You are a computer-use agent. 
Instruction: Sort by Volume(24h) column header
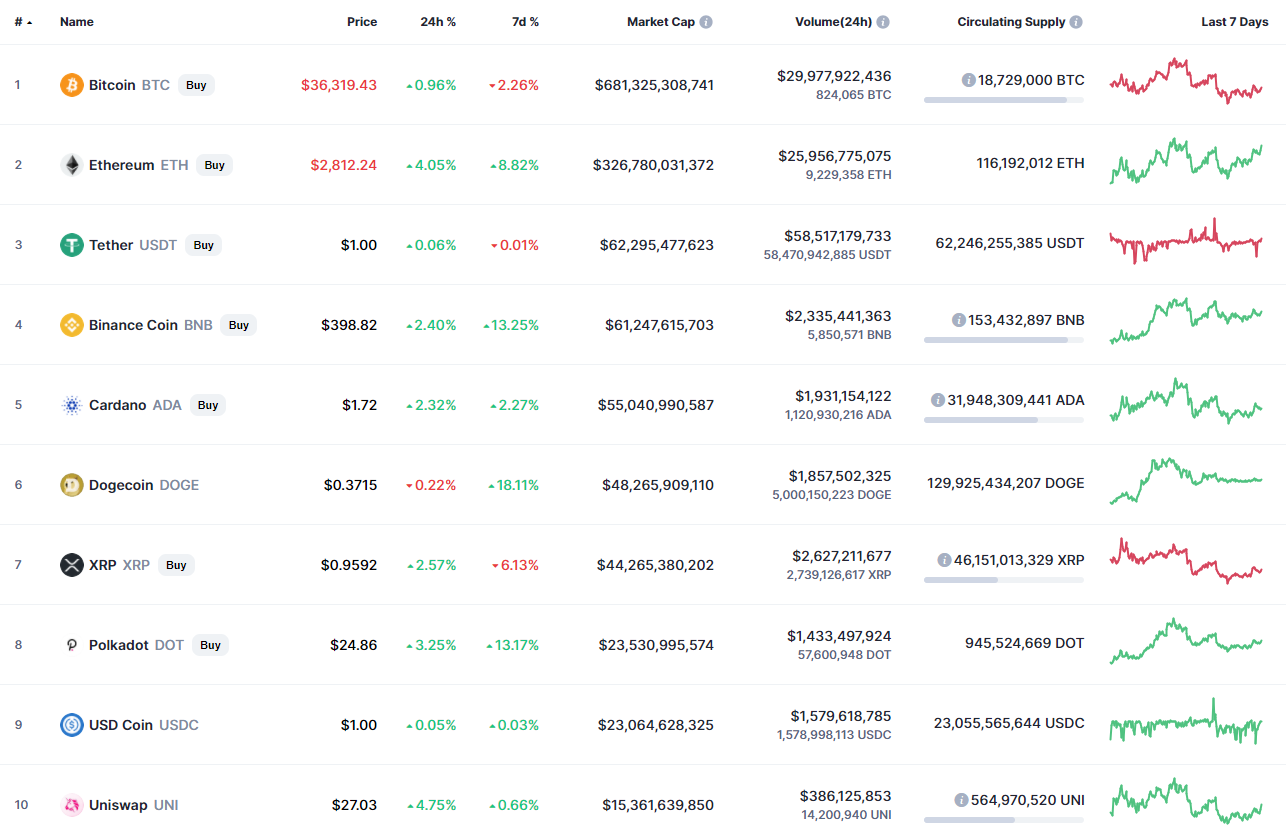coord(833,22)
